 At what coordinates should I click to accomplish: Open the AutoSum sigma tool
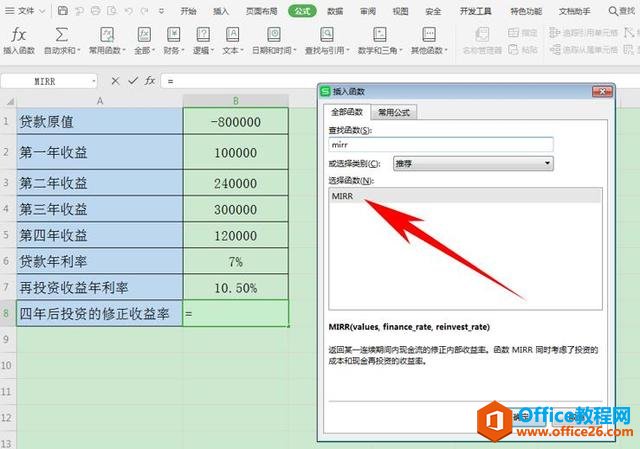(x=62, y=35)
